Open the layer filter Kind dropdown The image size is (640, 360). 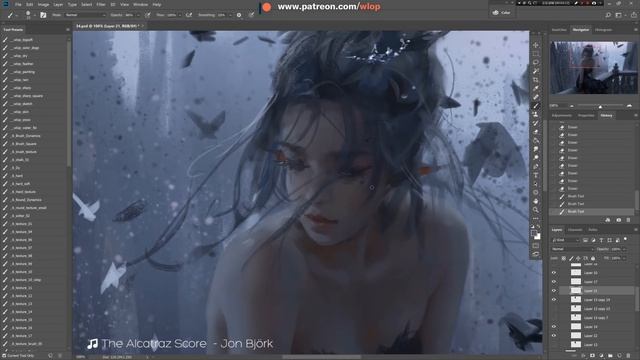(x=566, y=240)
